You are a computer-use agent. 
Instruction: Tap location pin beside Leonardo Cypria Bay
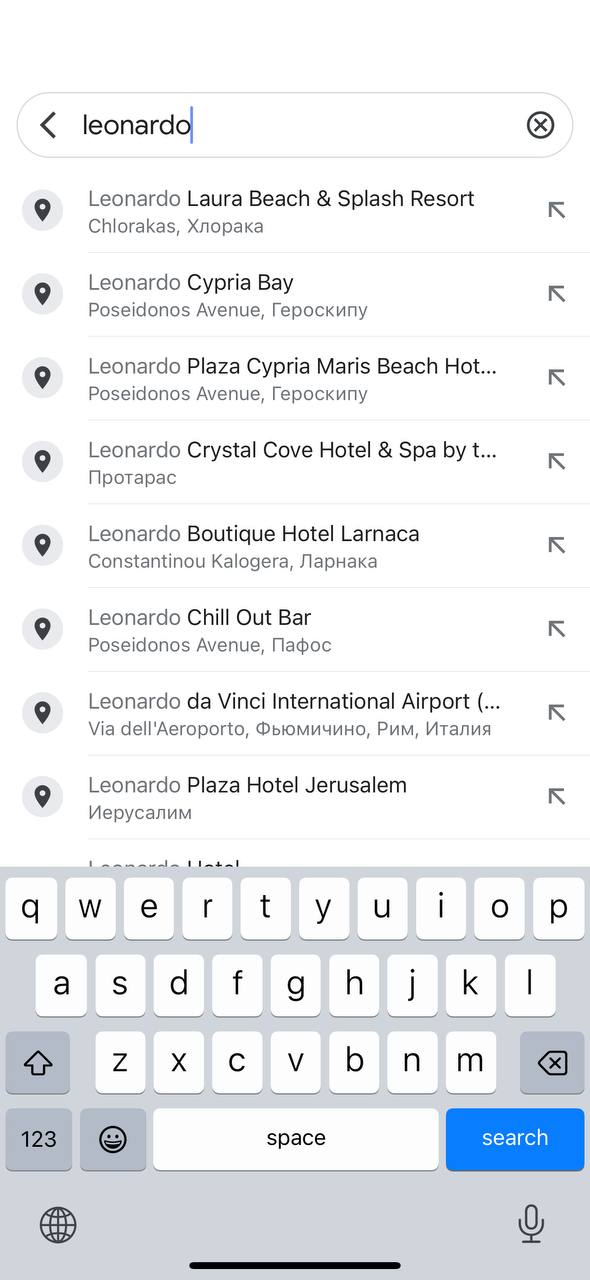click(x=42, y=294)
